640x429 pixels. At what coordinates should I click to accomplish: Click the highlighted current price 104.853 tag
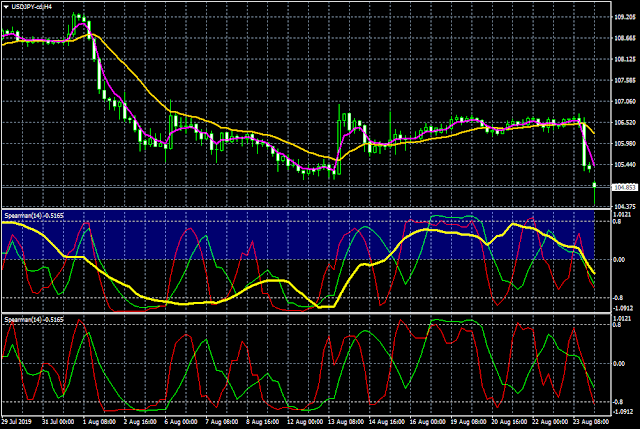pyautogui.click(x=624, y=187)
